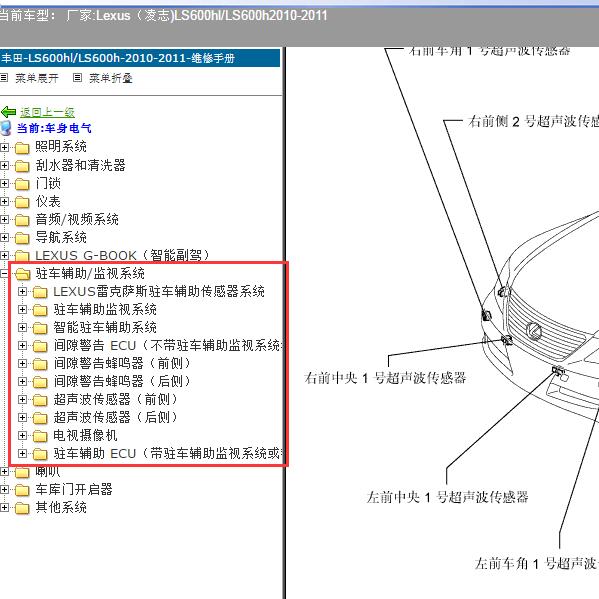The width and height of the screenshot is (599, 599).
Task: Click the folder icon beside 仪表
Action: click(x=22, y=202)
